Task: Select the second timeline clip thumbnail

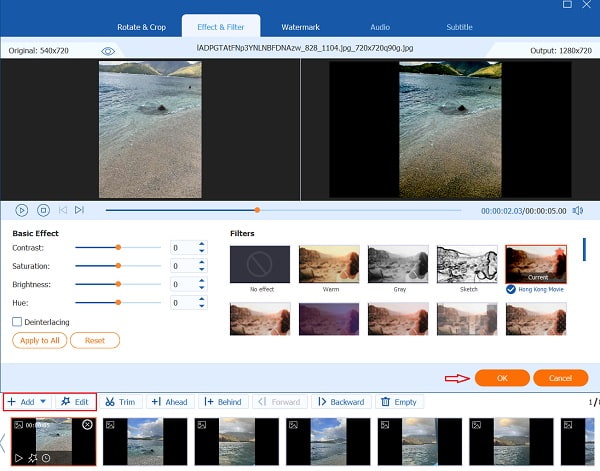Action: (x=145, y=442)
